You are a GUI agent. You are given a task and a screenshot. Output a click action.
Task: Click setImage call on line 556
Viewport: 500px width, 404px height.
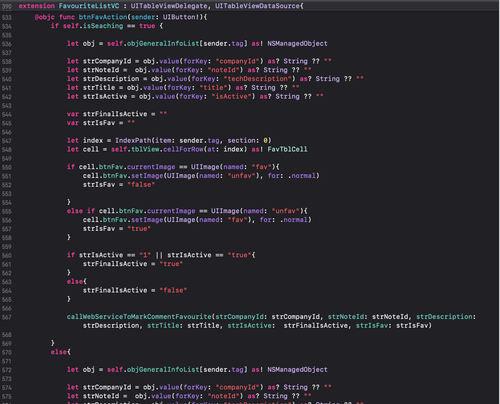point(147,220)
